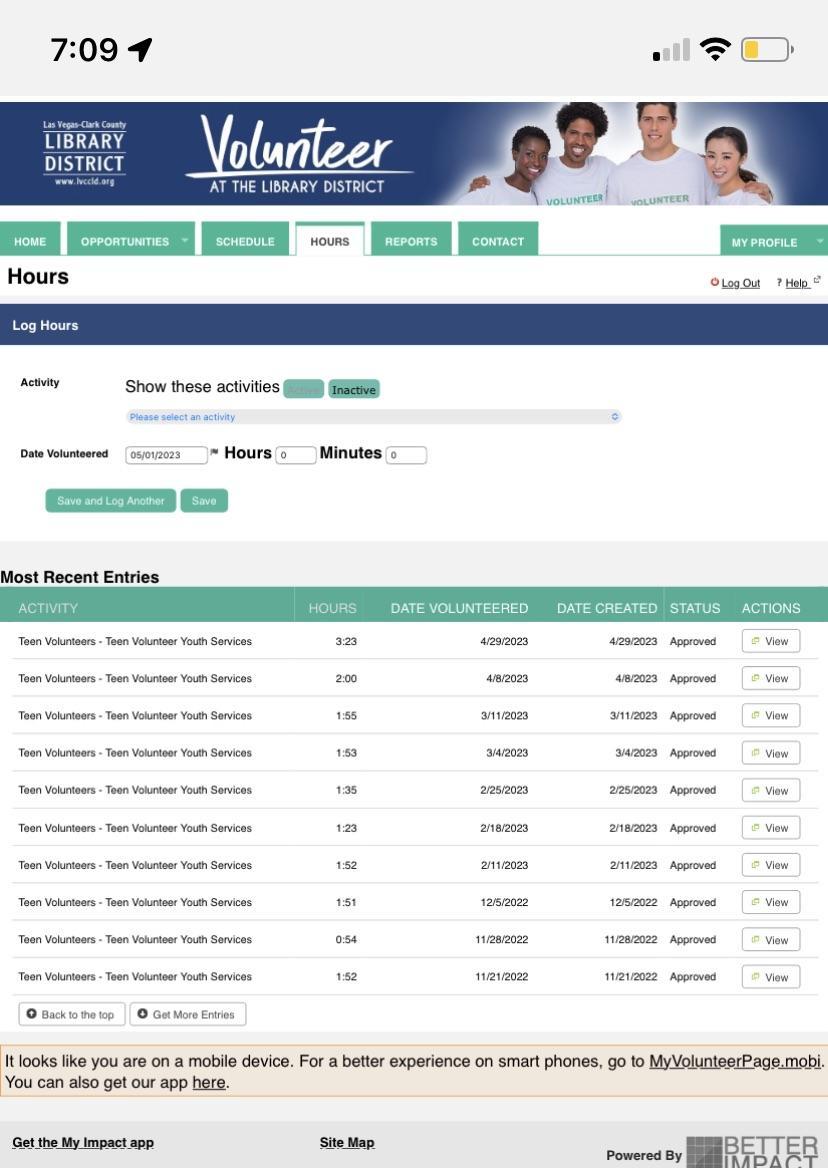Open the date picker calendar icon

[214, 451]
